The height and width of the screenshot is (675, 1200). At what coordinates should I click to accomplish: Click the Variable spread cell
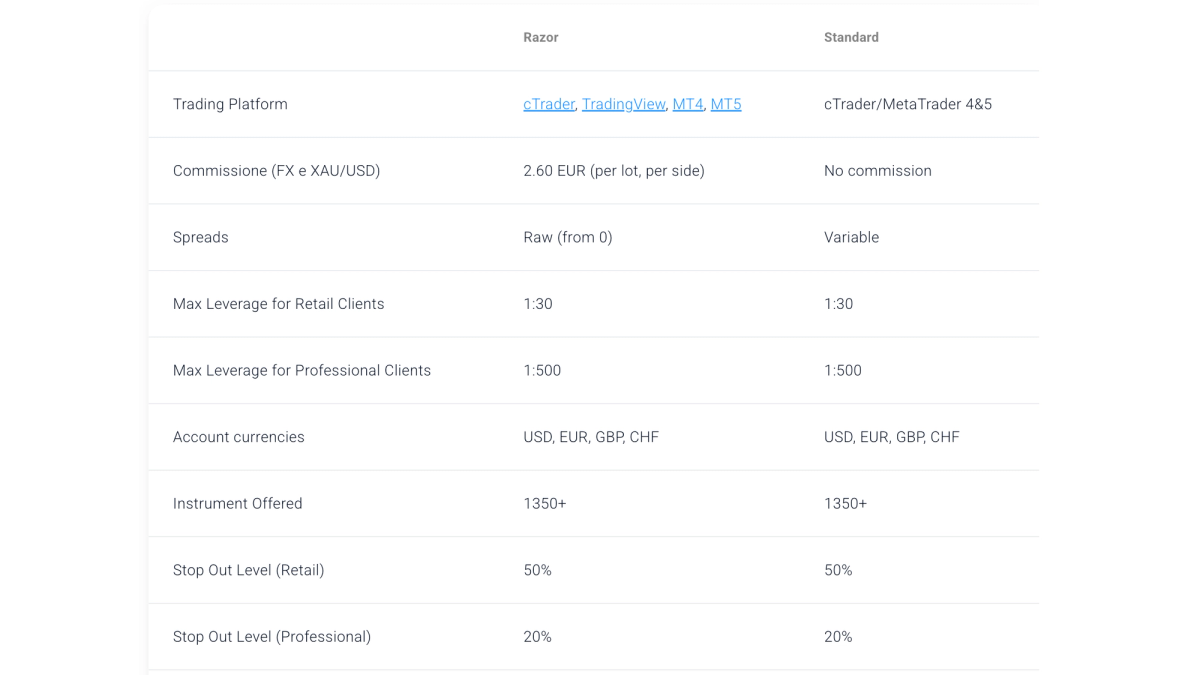(852, 237)
